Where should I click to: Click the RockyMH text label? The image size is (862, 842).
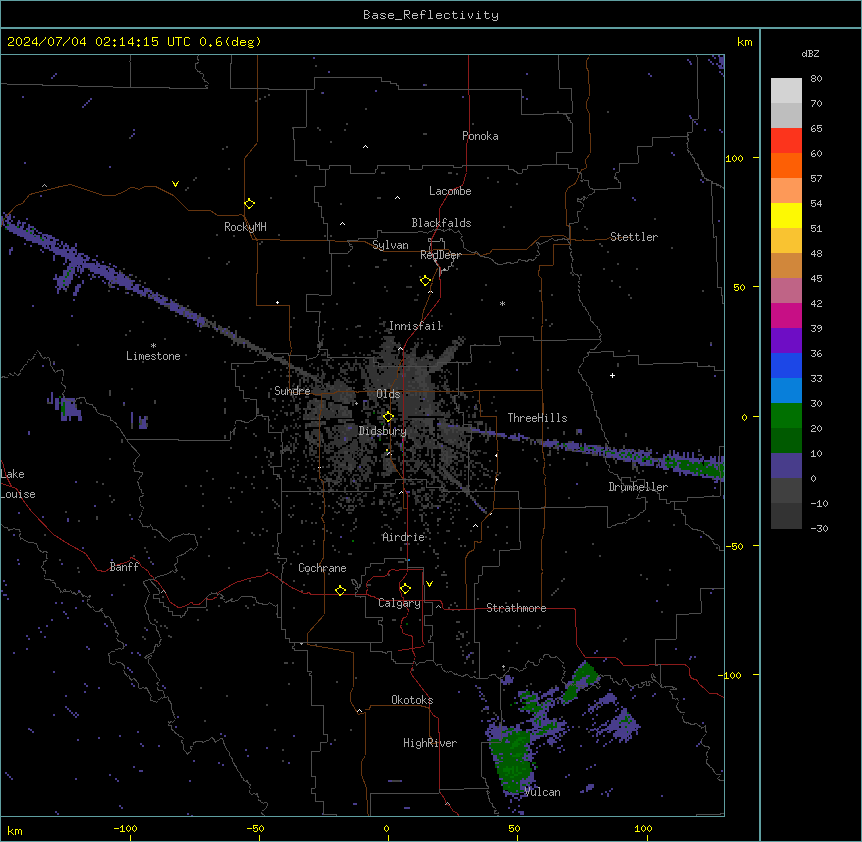click(x=245, y=227)
